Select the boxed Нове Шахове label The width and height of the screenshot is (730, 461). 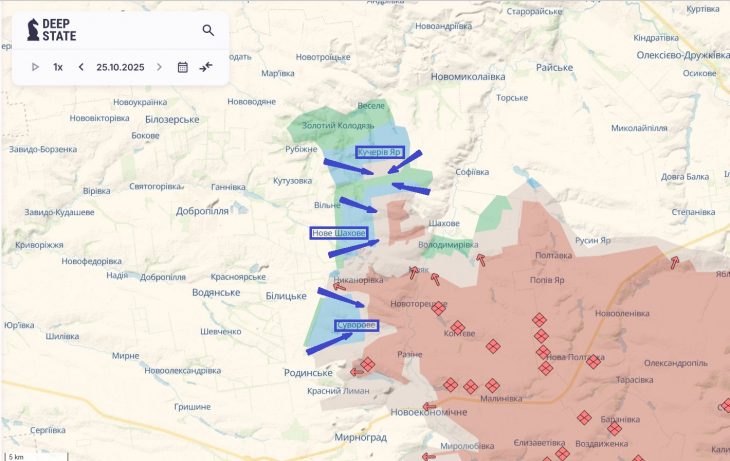coord(338,233)
